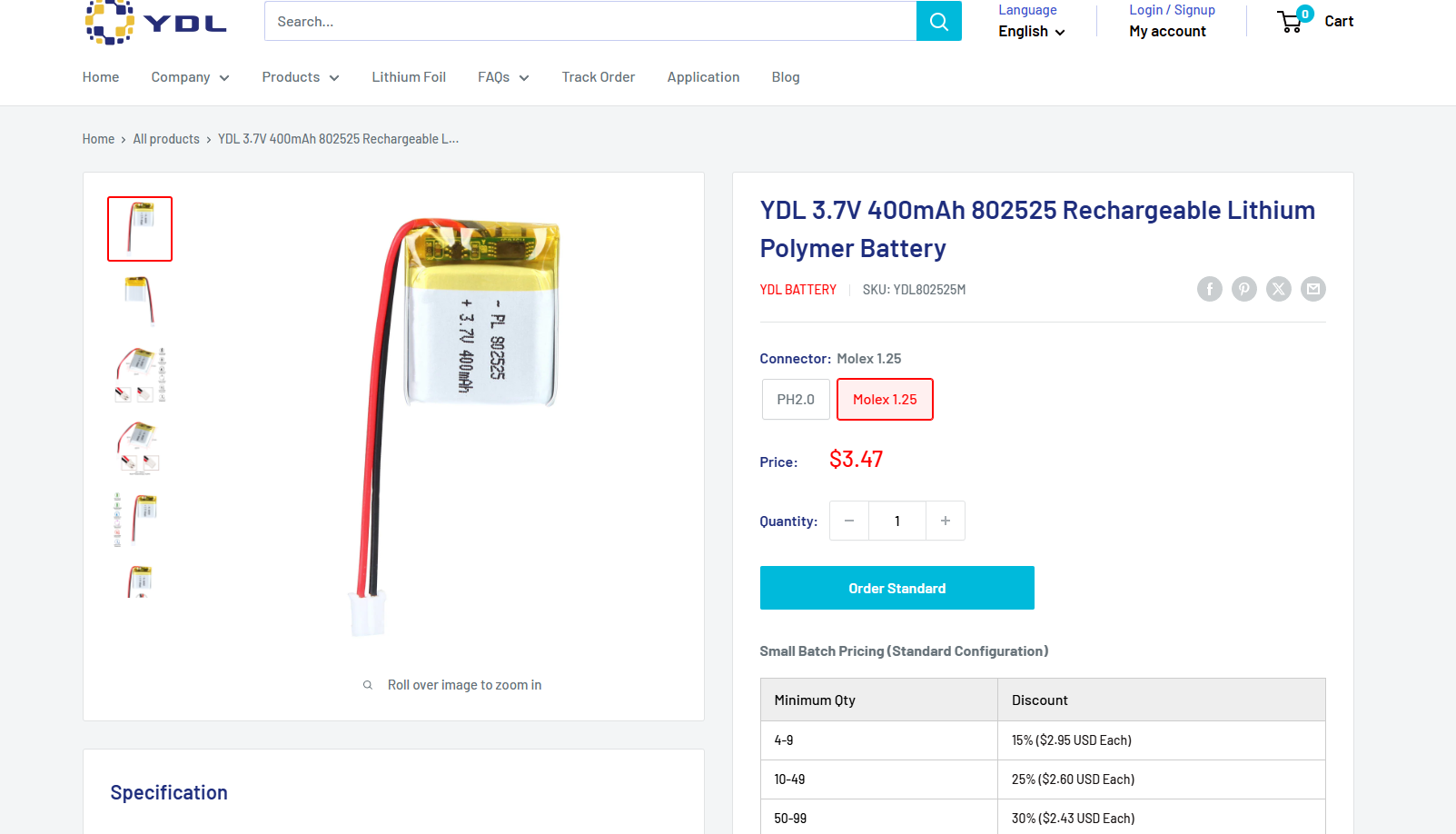Click the 4-9 minimum quantity row
Image resolution: width=1456 pixels, height=834 pixels.
pos(1043,740)
